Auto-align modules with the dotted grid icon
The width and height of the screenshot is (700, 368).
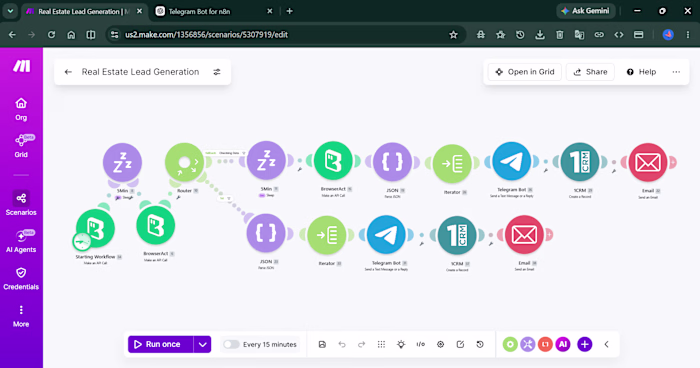pos(381,344)
